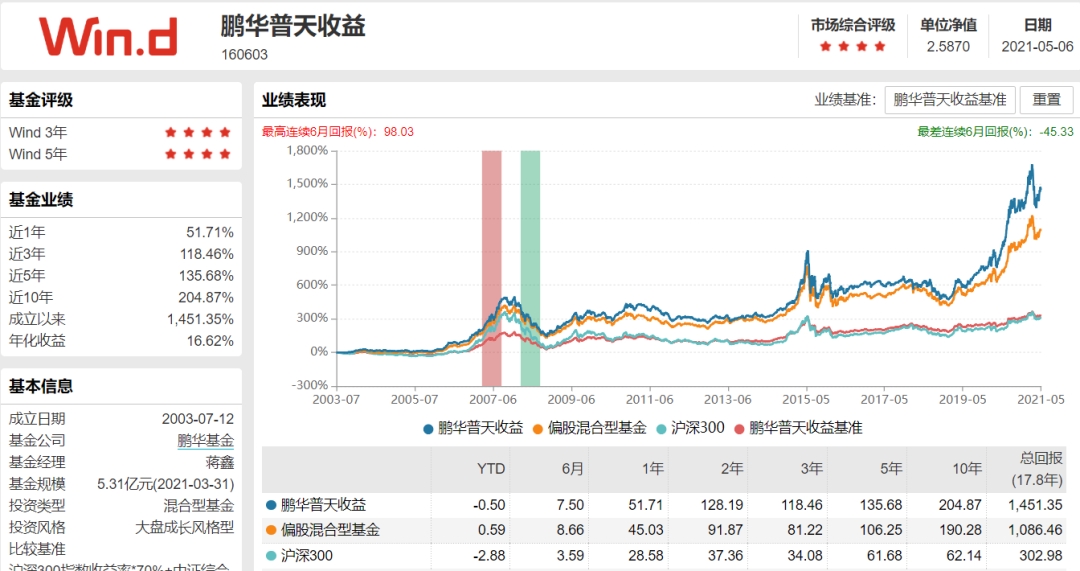Click the green worst six-month period band
Viewport: 1080px width, 571px height.
pos(530,268)
